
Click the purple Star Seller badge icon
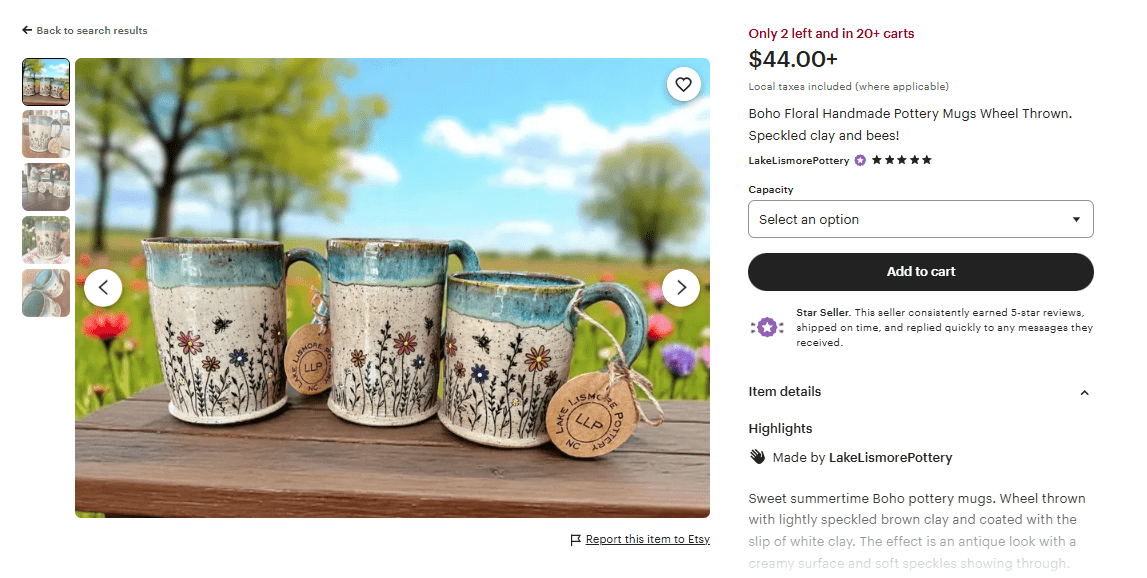point(766,326)
